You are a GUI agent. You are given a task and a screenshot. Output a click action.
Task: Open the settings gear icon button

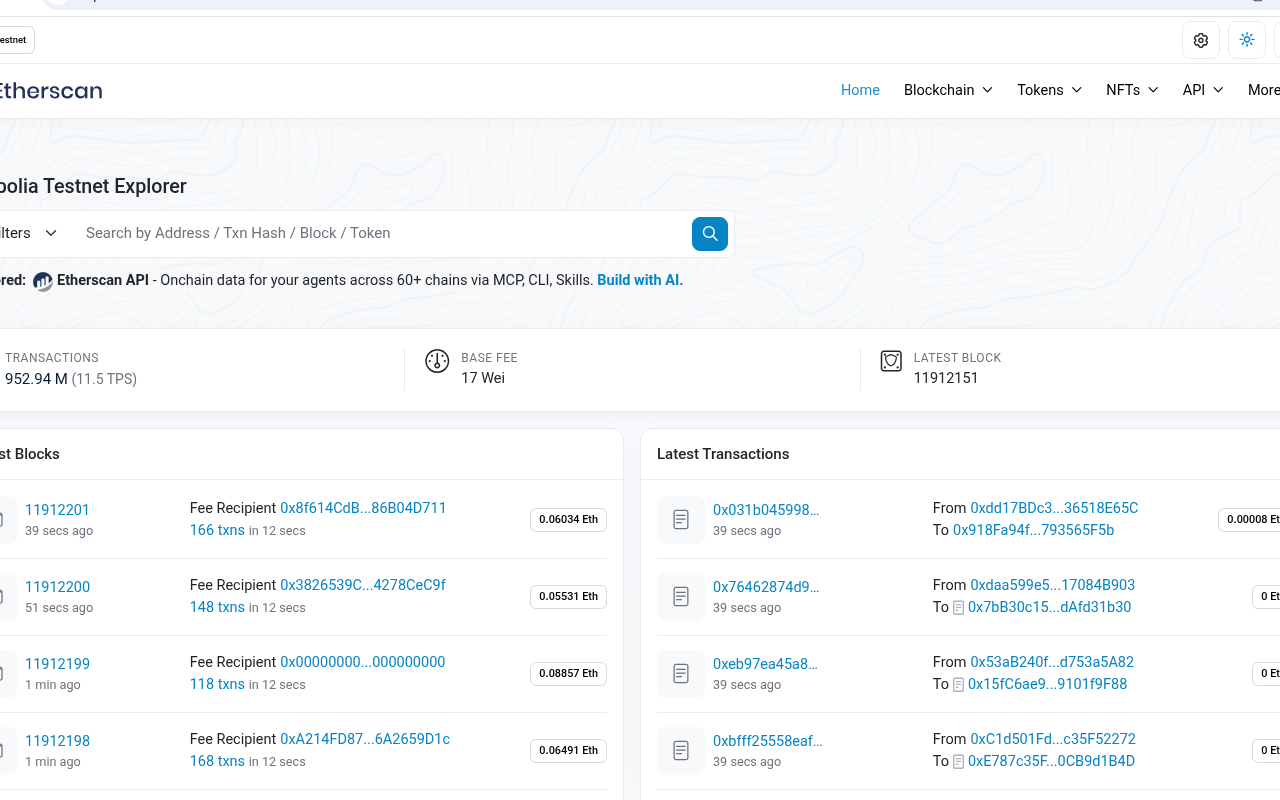coord(1201,40)
